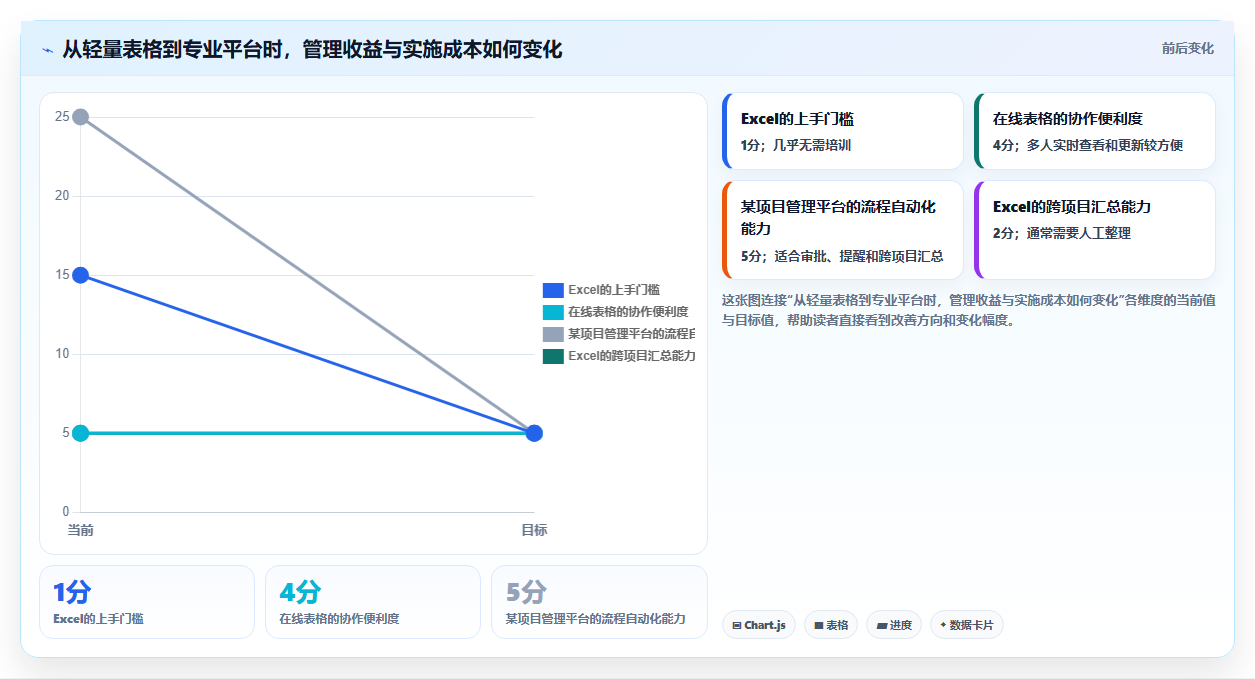The width and height of the screenshot is (1255, 679).
Task: Toggle the blue Excel的上手门槛 legend swatch
Action: pos(554,290)
